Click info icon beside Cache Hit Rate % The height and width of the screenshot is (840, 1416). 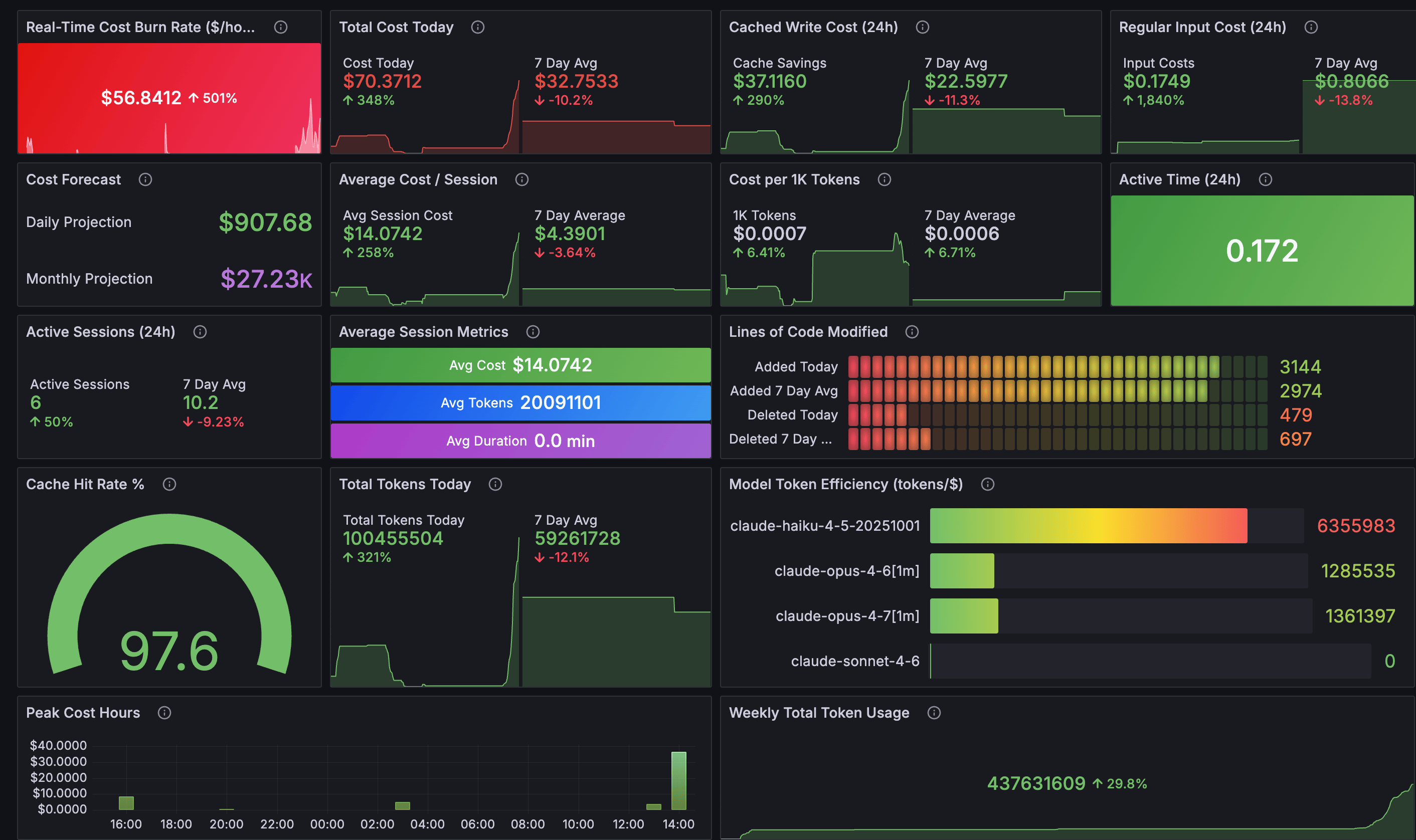click(x=168, y=484)
